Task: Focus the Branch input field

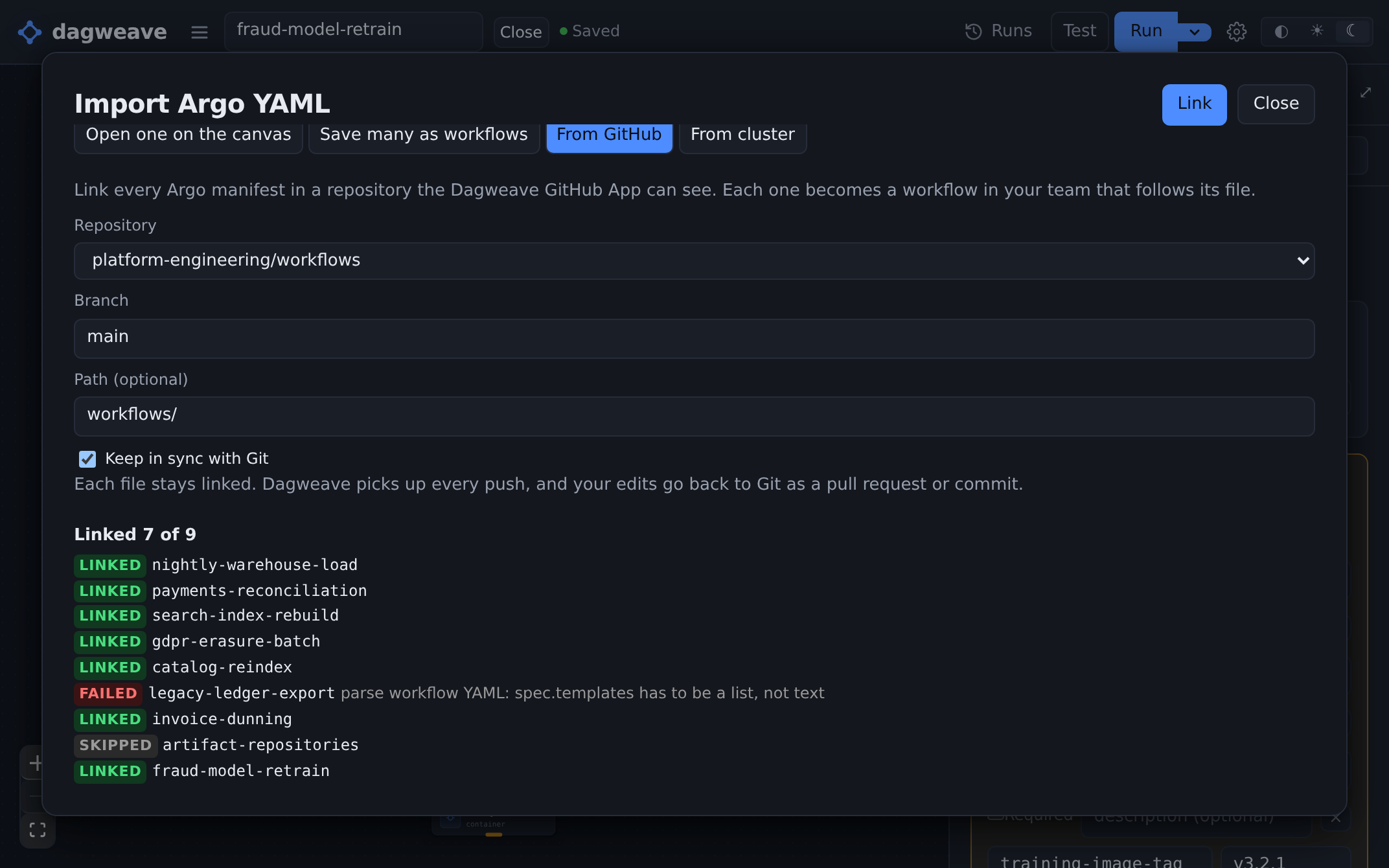Action: [694, 338]
